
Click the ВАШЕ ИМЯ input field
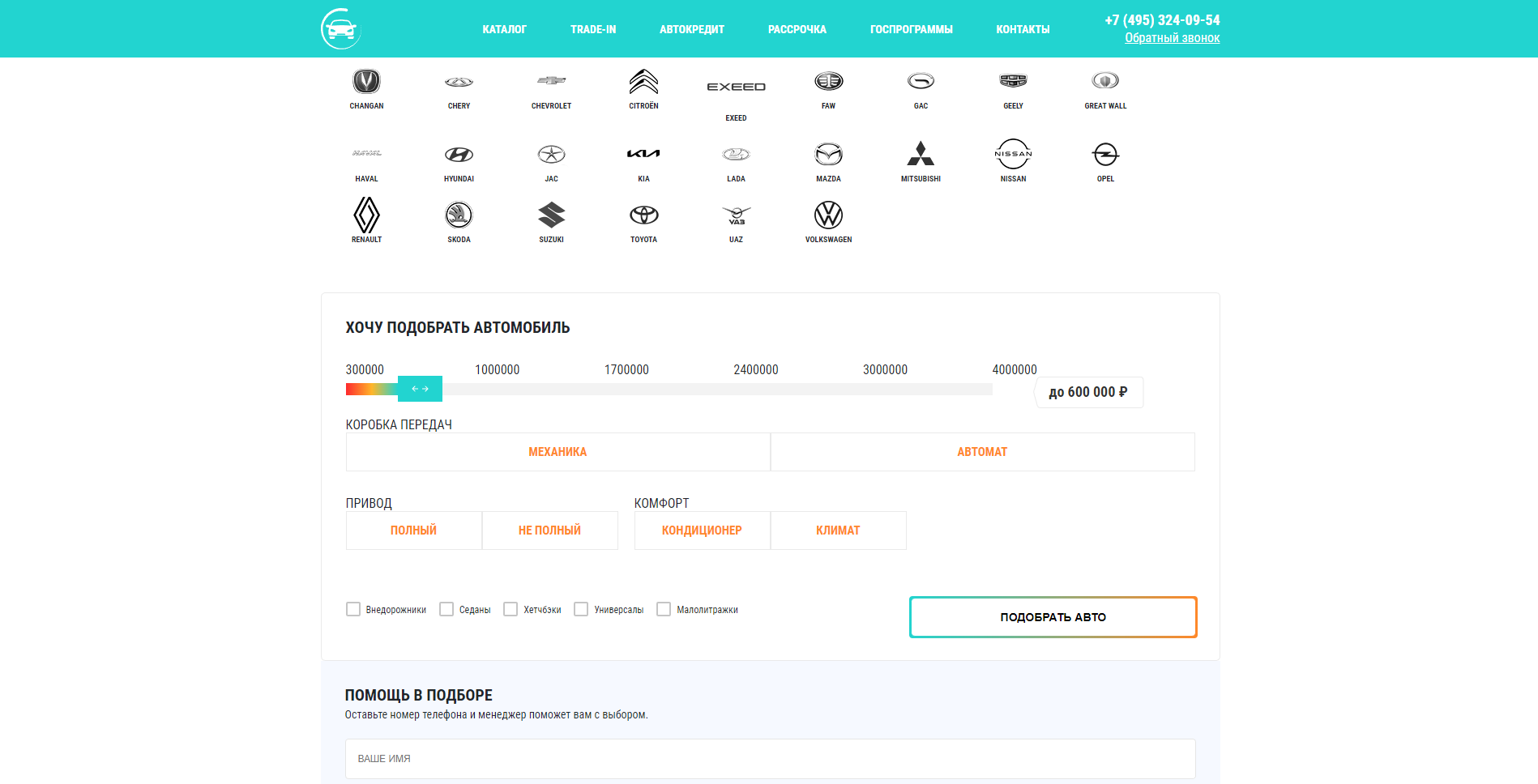pyautogui.click(x=770, y=759)
